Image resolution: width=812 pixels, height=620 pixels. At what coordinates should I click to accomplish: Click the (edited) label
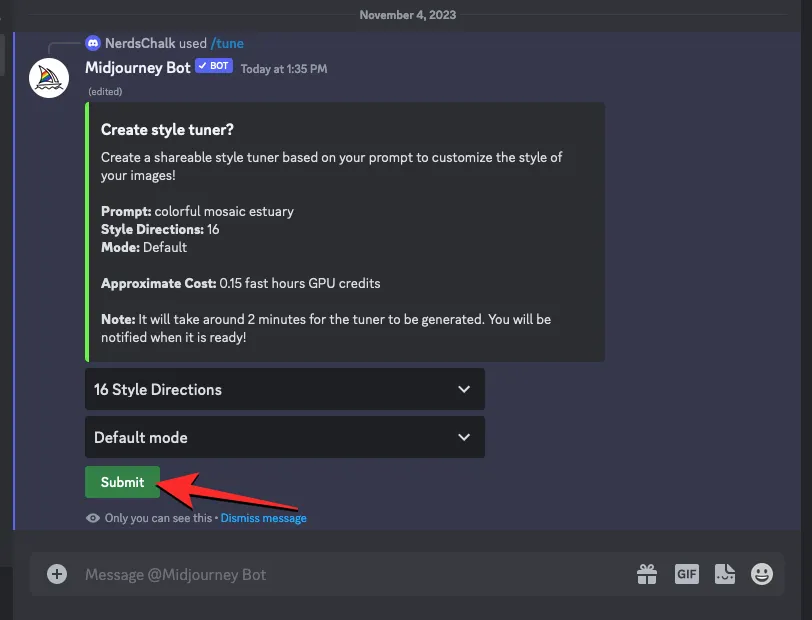tap(105, 92)
